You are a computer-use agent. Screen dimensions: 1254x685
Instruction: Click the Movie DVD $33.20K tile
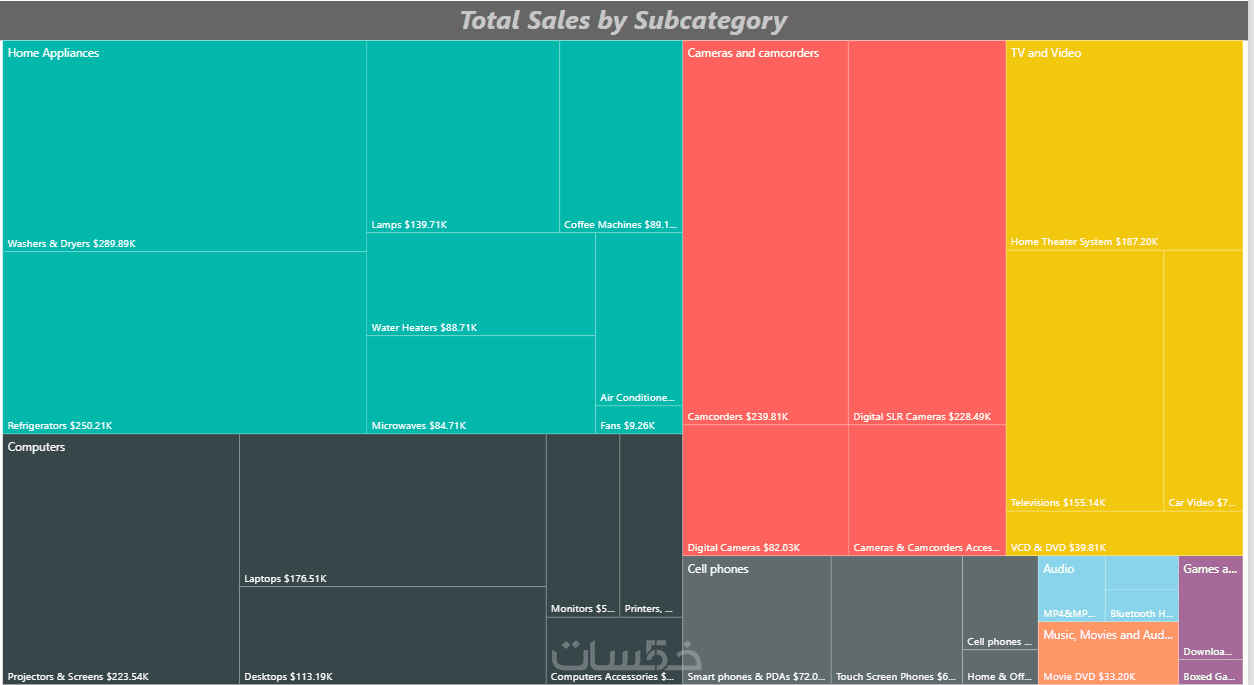1108,653
